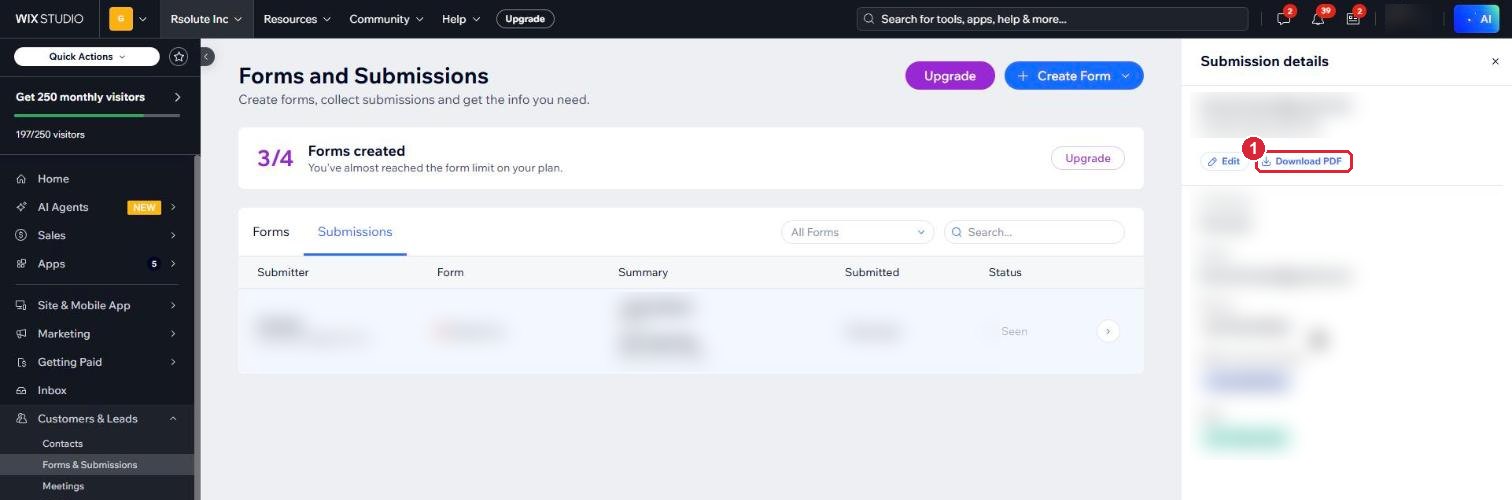
Task: Click the Home icon in the sidebar
Action: (22, 179)
